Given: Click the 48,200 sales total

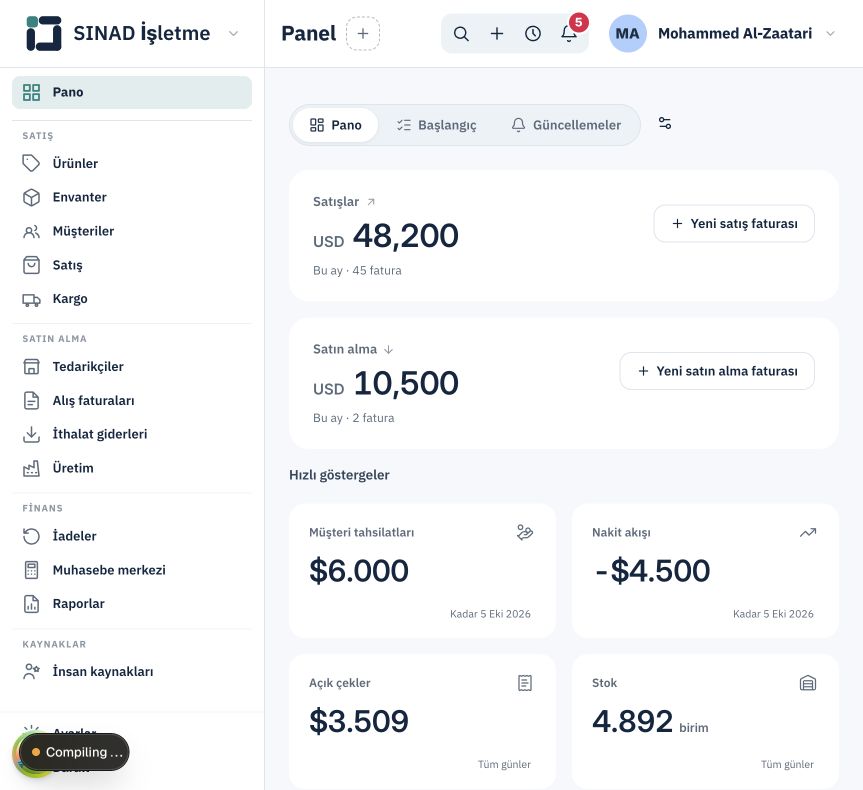Looking at the screenshot, I should pos(406,236).
